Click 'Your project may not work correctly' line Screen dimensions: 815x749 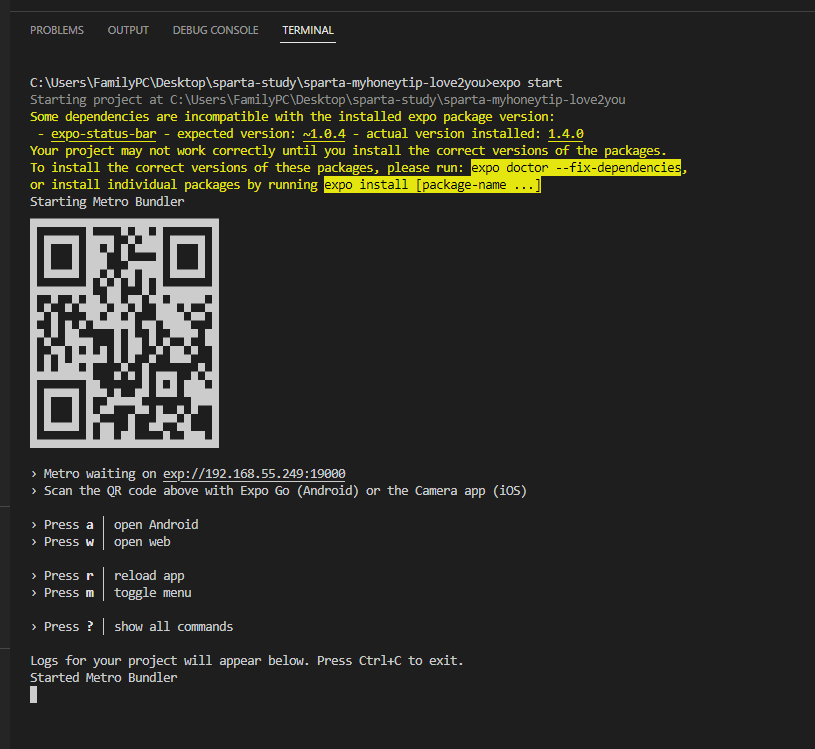(348, 151)
